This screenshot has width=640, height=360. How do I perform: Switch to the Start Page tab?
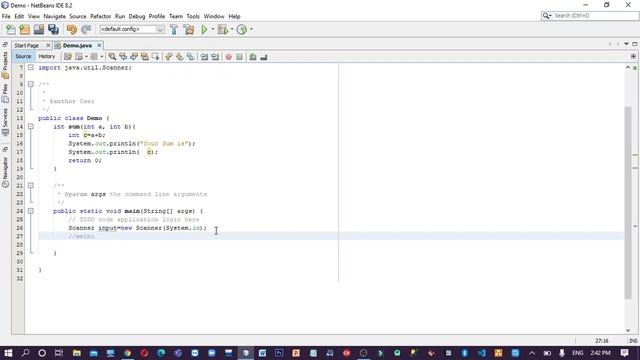click(x=27, y=45)
